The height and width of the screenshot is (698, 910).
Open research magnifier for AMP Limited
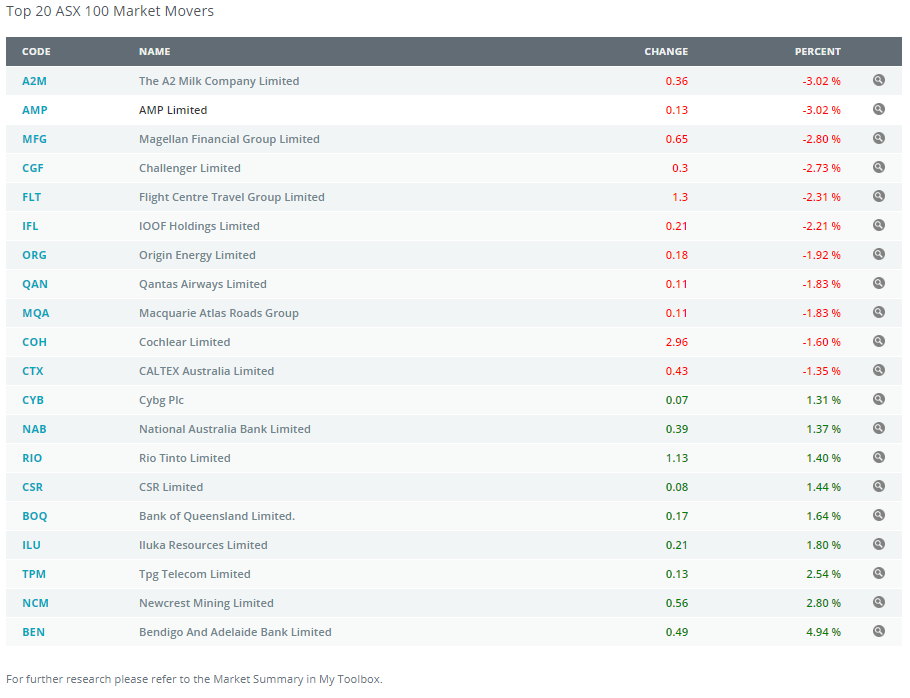pyautogui.click(x=879, y=110)
